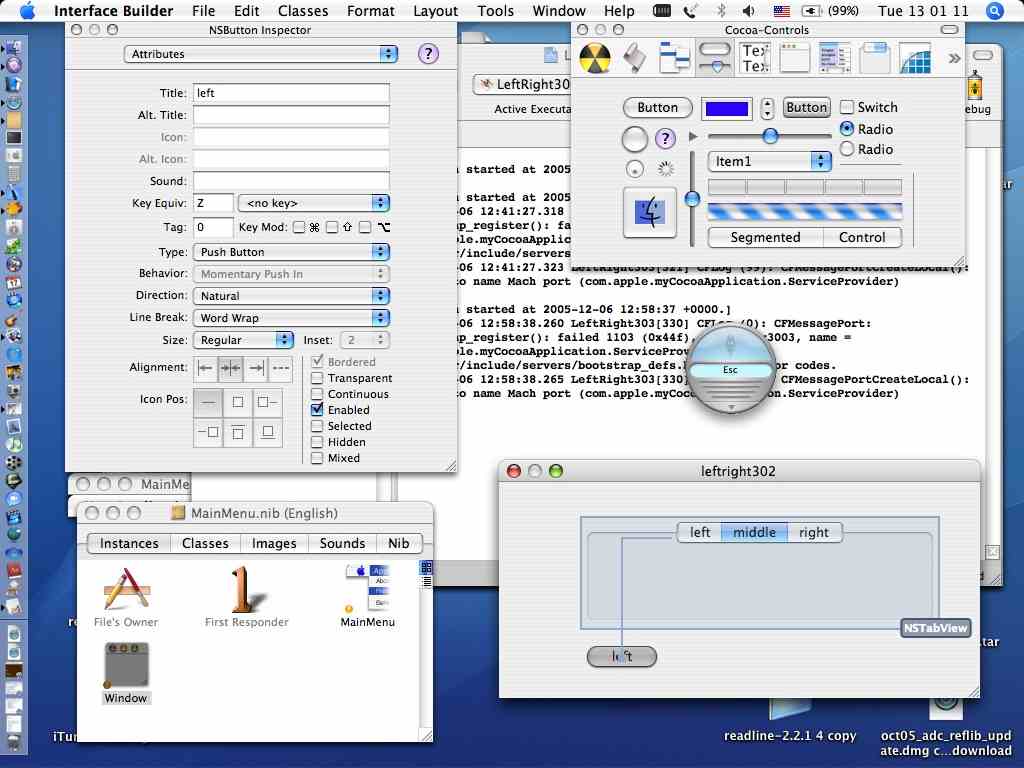
Task: Open the Attributes inspector dropdown
Action: coord(261,54)
